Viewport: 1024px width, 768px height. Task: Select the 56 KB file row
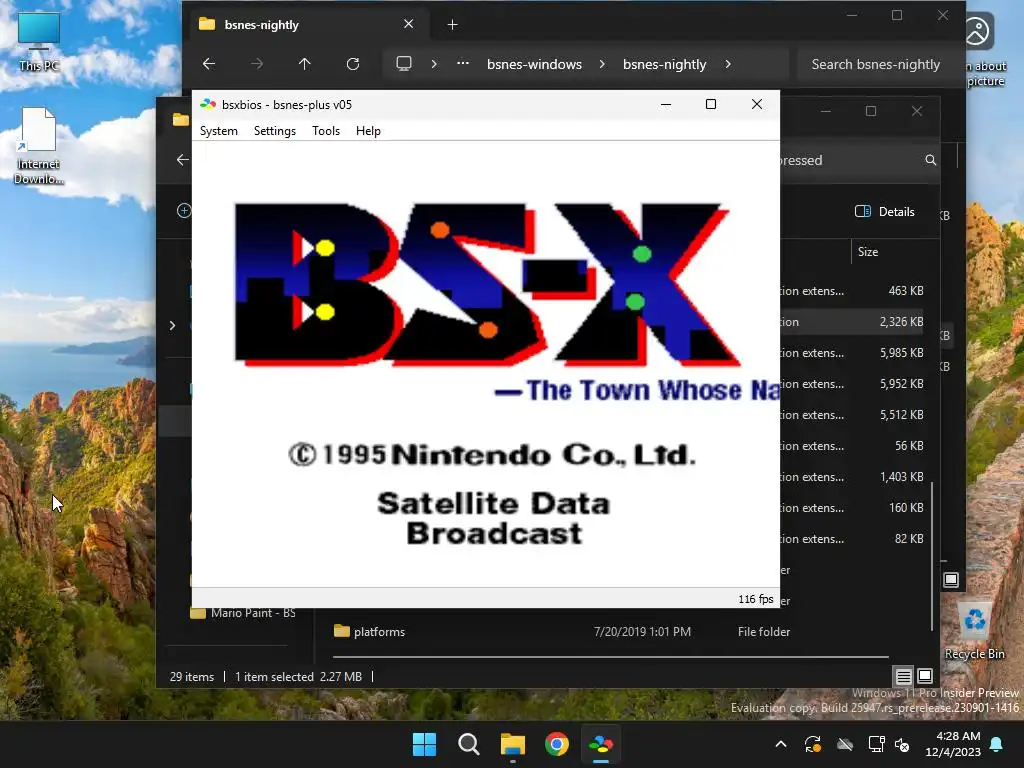852,446
